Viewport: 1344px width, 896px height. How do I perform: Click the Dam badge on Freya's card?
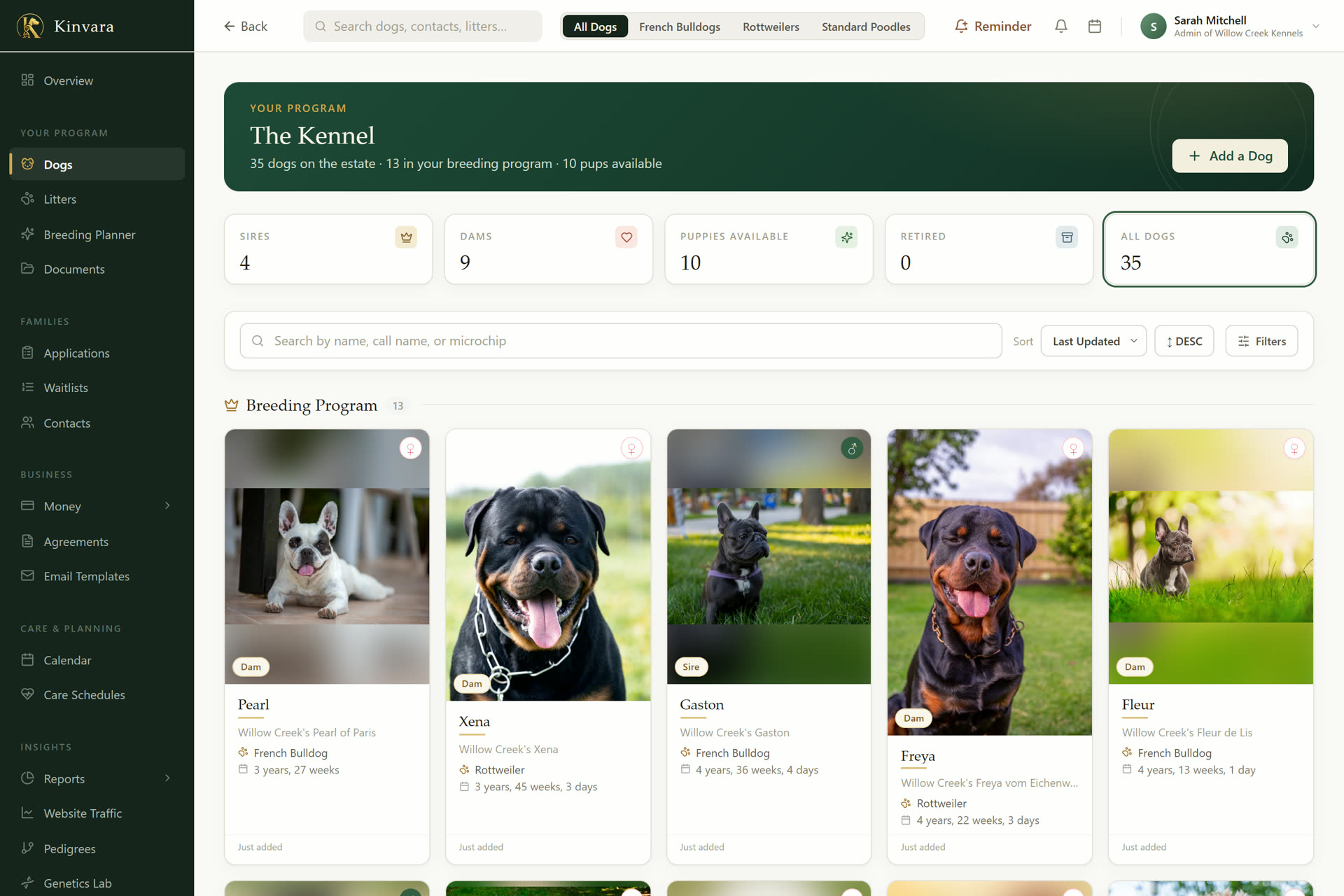[913, 717]
